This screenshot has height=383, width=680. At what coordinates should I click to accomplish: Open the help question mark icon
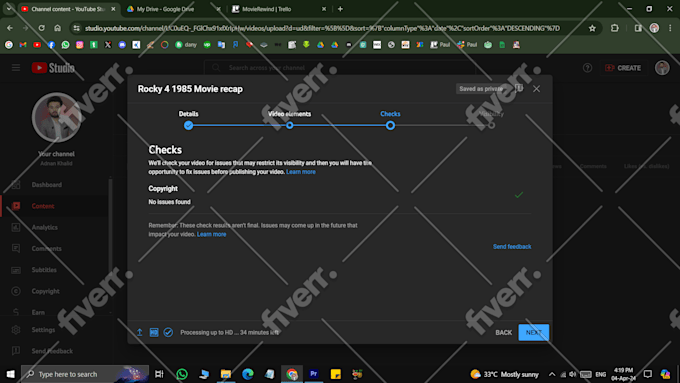587,68
